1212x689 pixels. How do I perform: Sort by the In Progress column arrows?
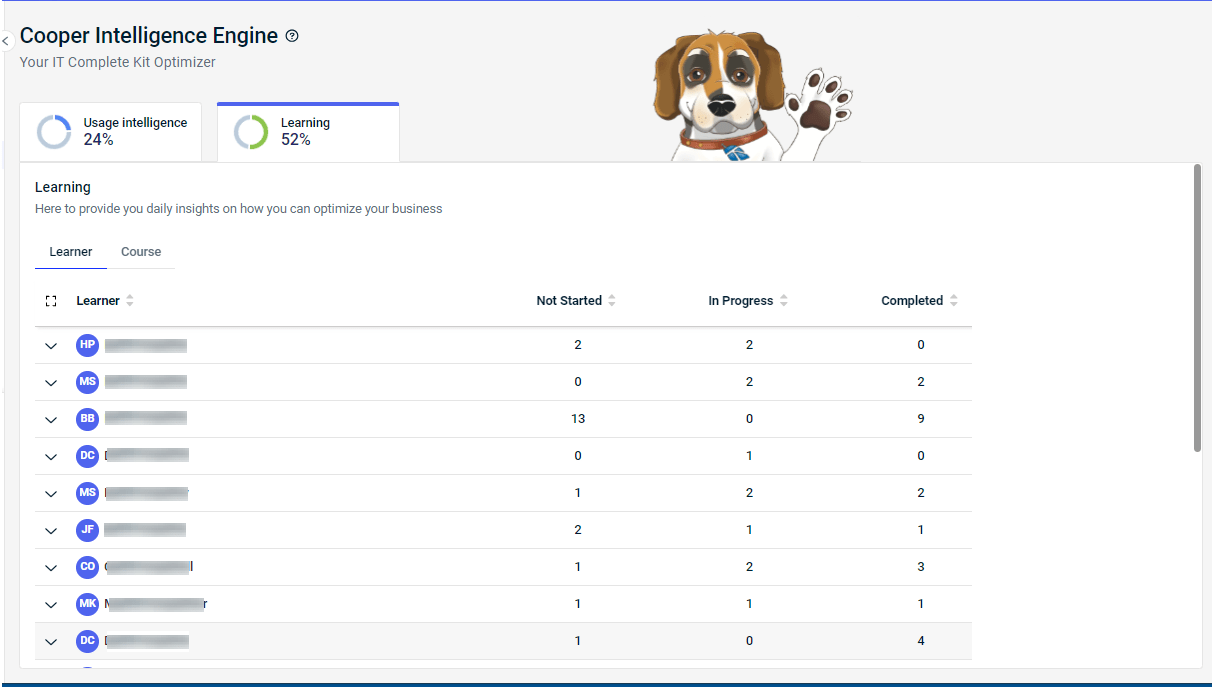pyautogui.click(x=784, y=301)
